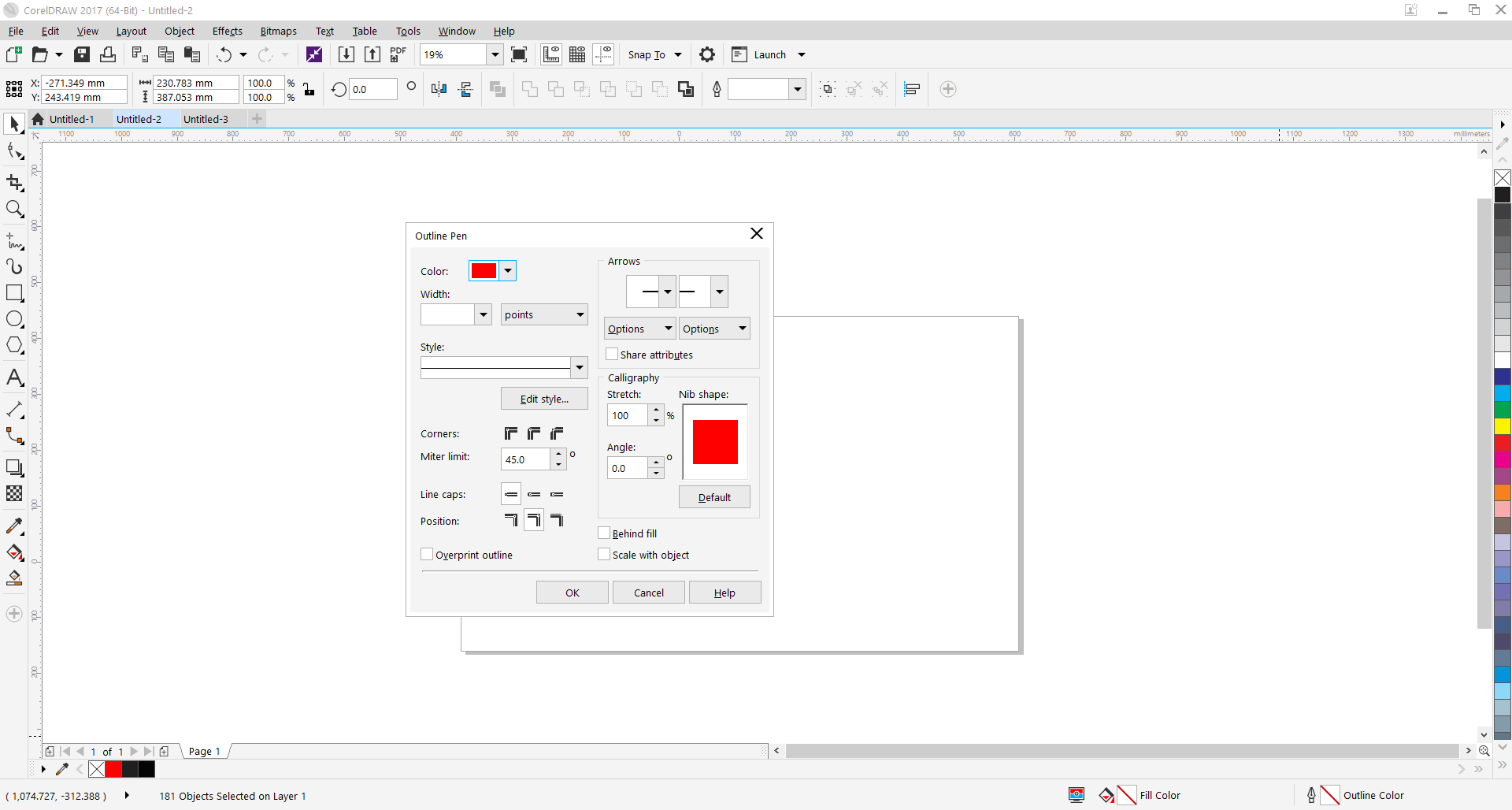Select the Ellipse tool
Image resolution: width=1512 pixels, height=810 pixels.
[x=14, y=319]
